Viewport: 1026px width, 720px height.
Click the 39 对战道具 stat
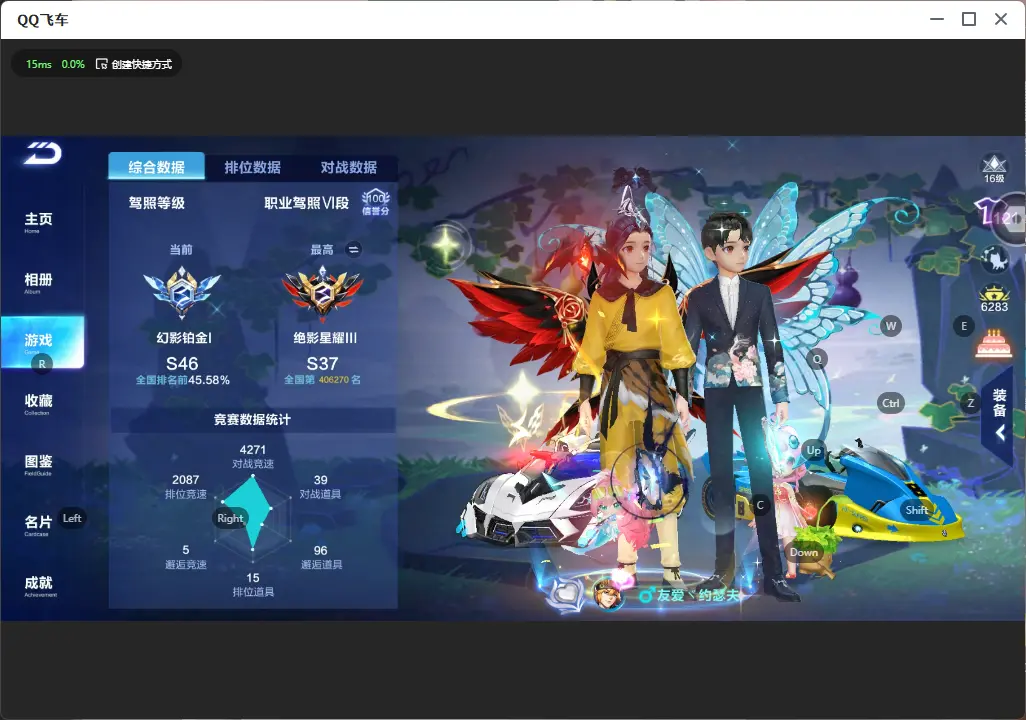(321, 486)
